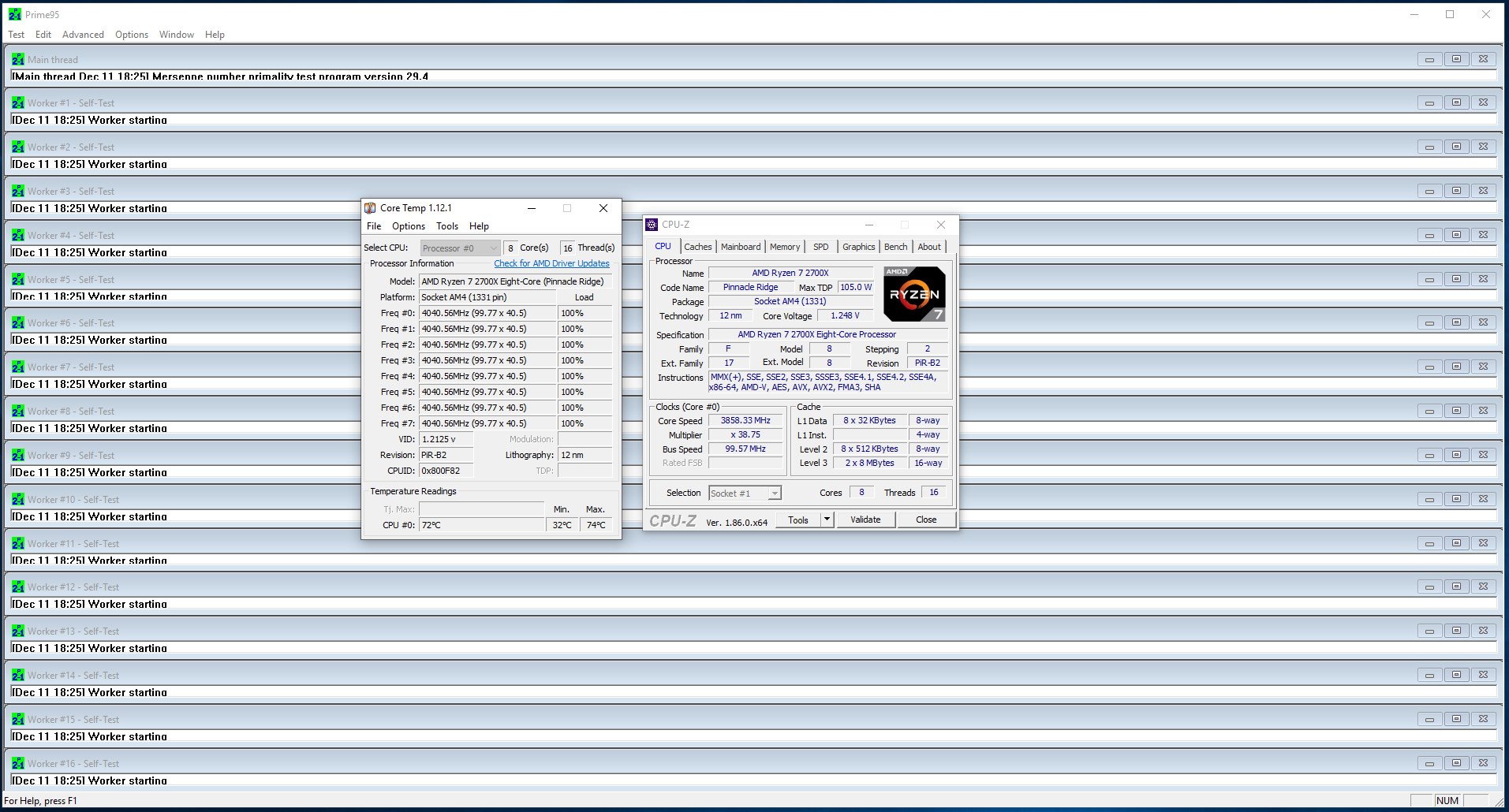
Task: Open Prime95 Options menu
Action: (x=132, y=35)
